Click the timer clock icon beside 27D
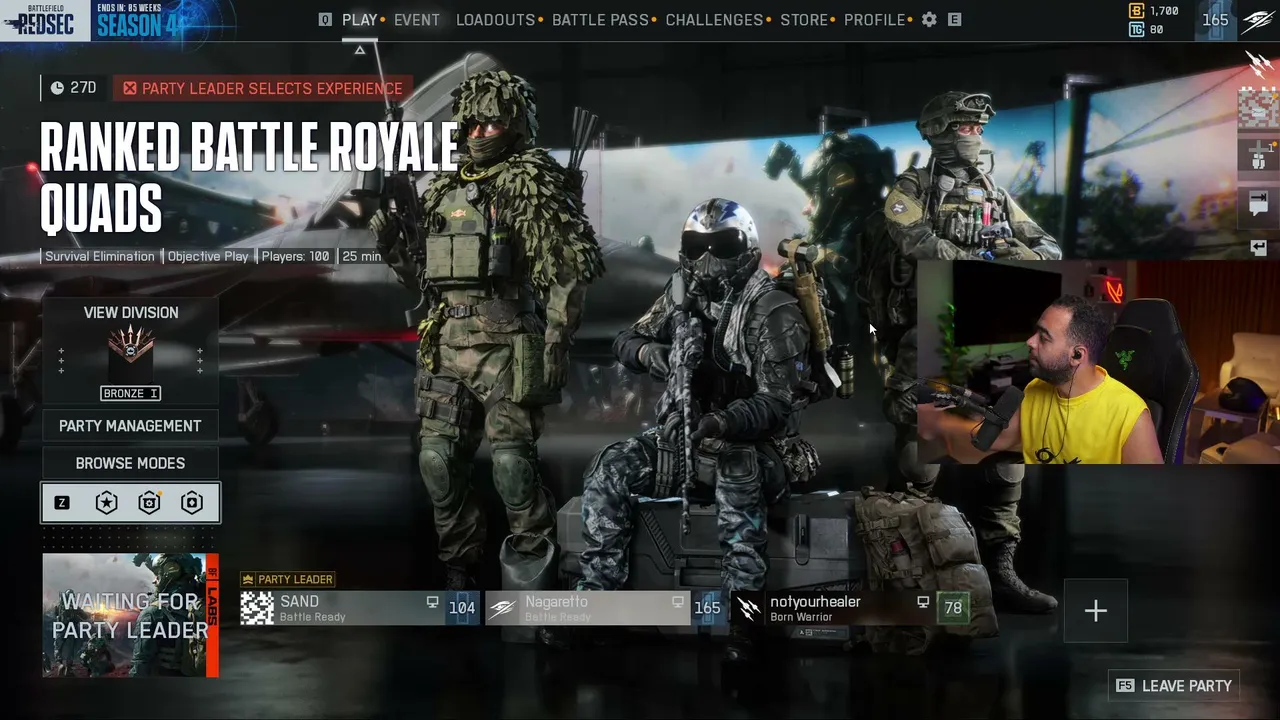1280x720 pixels. tap(57, 88)
